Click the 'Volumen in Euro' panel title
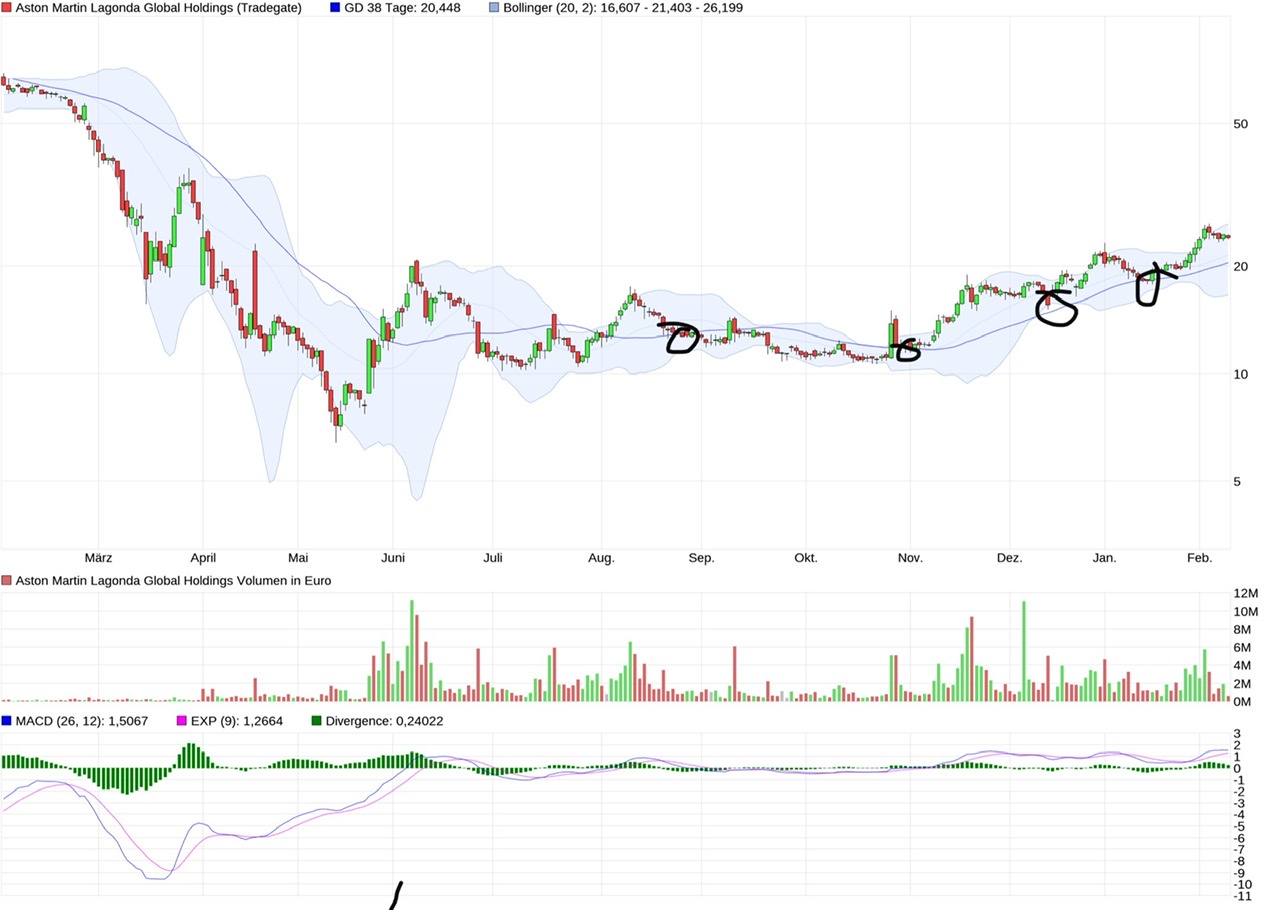This screenshot has width=1280, height=910. 173,580
